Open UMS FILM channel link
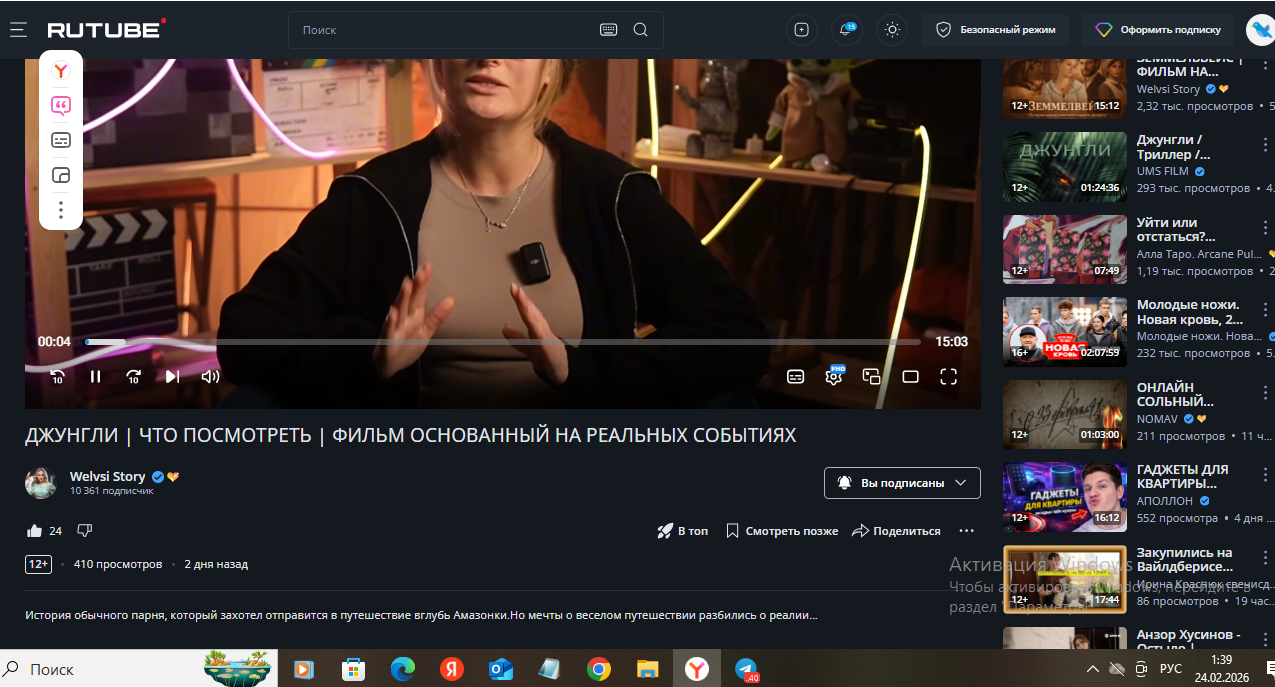 [1163, 171]
